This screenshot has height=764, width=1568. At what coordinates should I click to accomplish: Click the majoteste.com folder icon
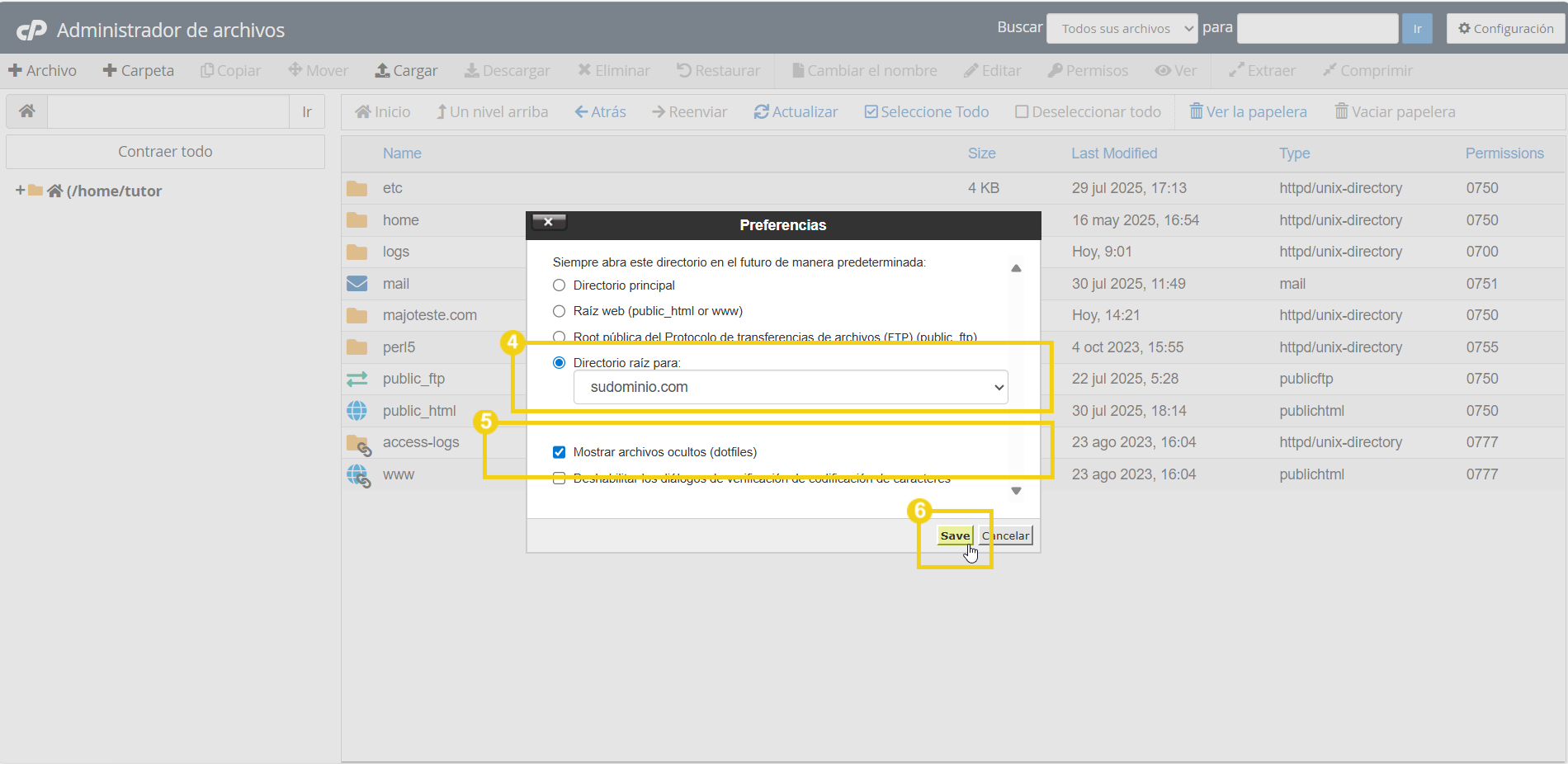(x=357, y=315)
